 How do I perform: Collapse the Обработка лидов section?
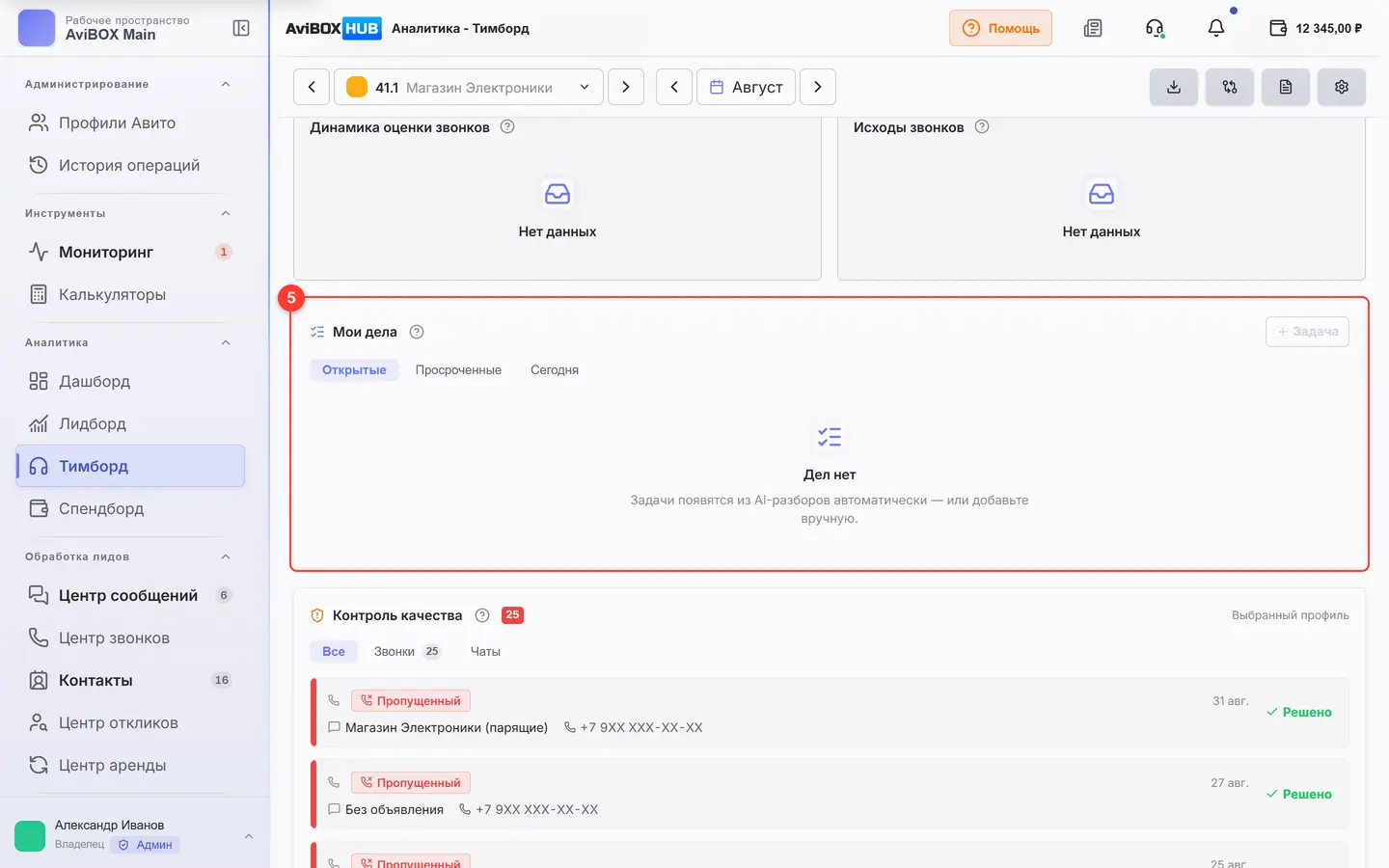[x=226, y=556]
